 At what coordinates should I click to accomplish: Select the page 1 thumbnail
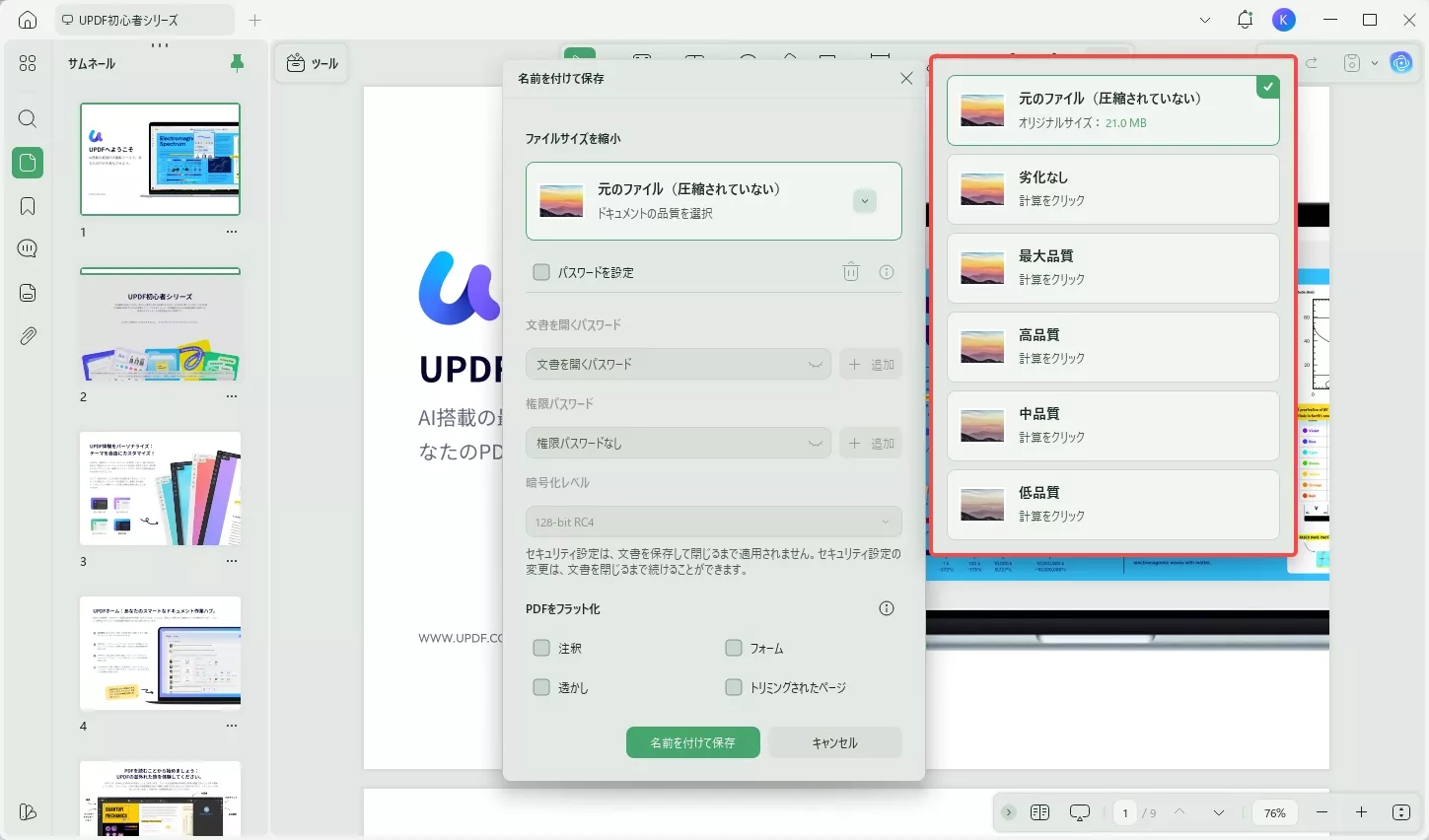tap(160, 160)
